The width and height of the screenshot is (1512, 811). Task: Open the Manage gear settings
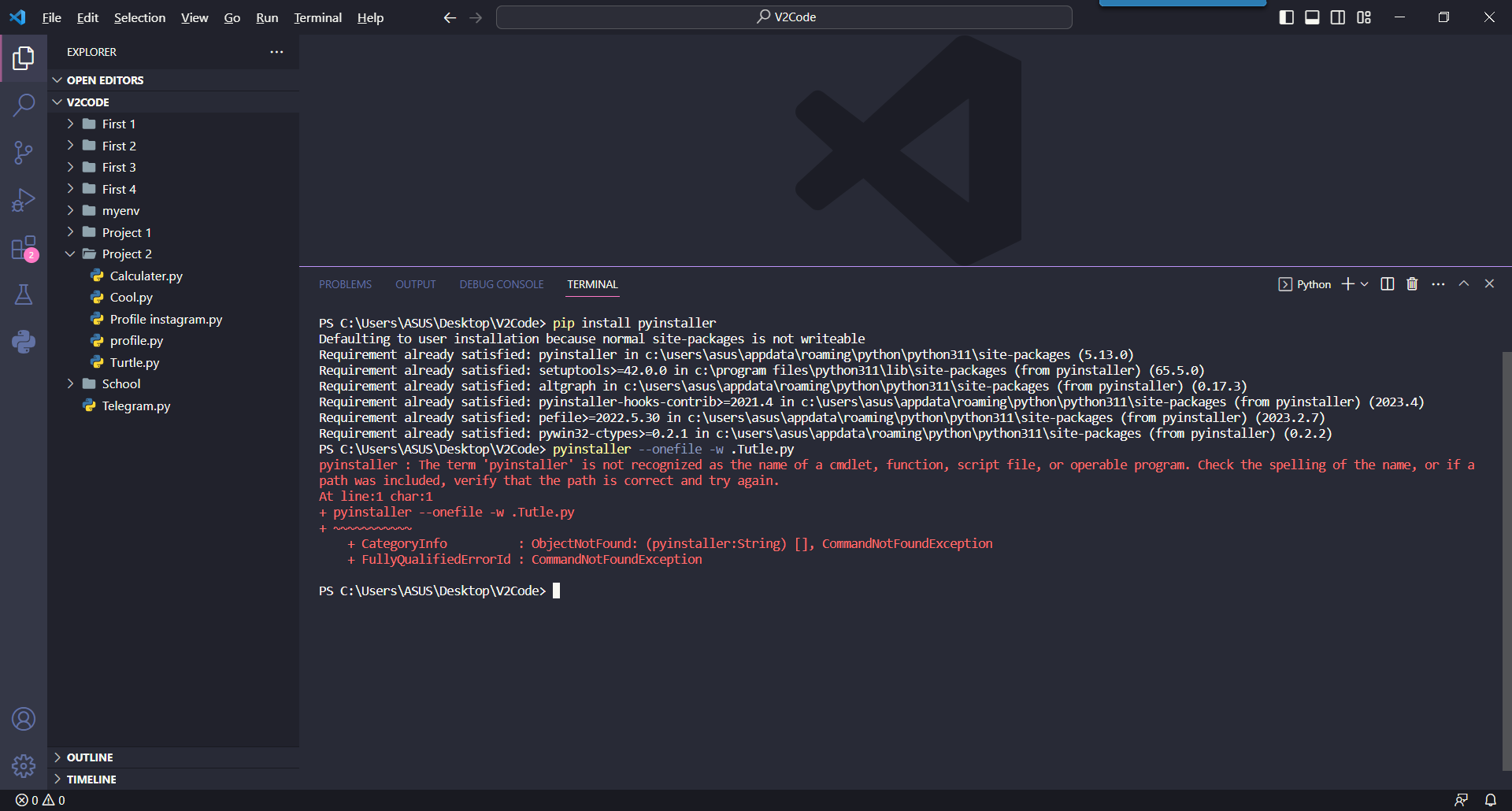(x=24, y=765)
